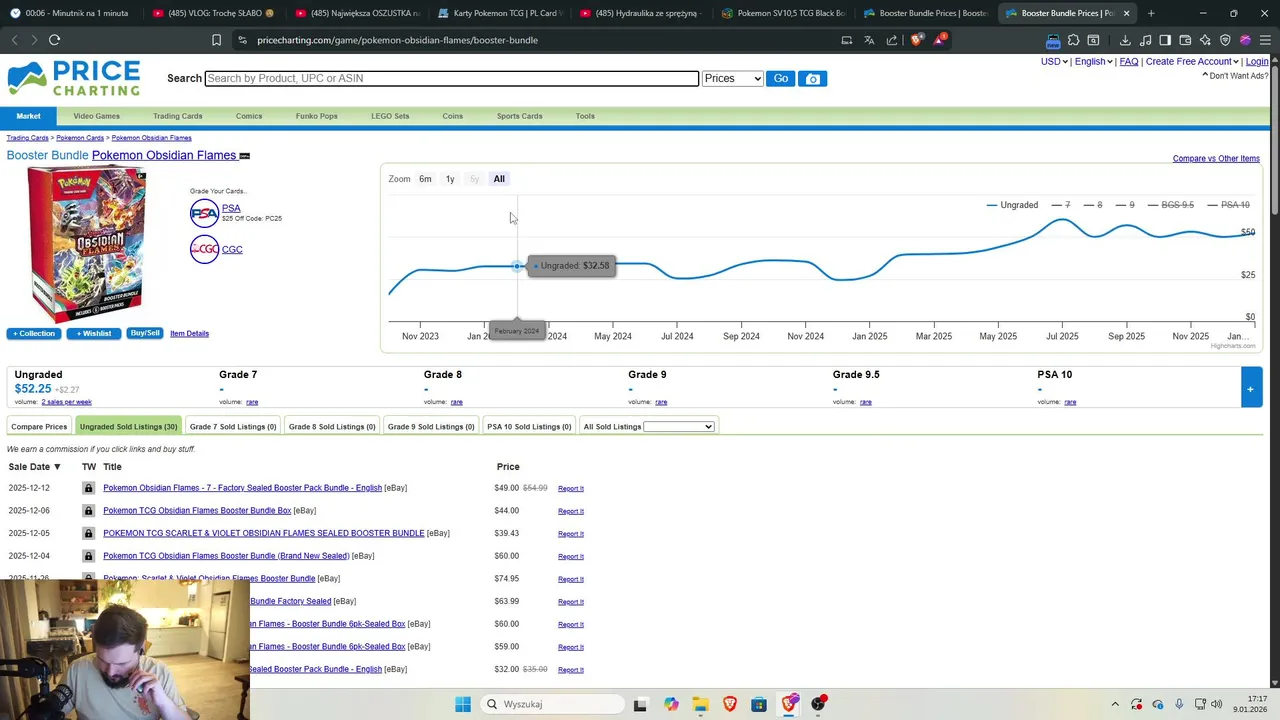Screen dimensions: 1280x720
Task: Click the + Wishlist button
Action: pos(94,333)
